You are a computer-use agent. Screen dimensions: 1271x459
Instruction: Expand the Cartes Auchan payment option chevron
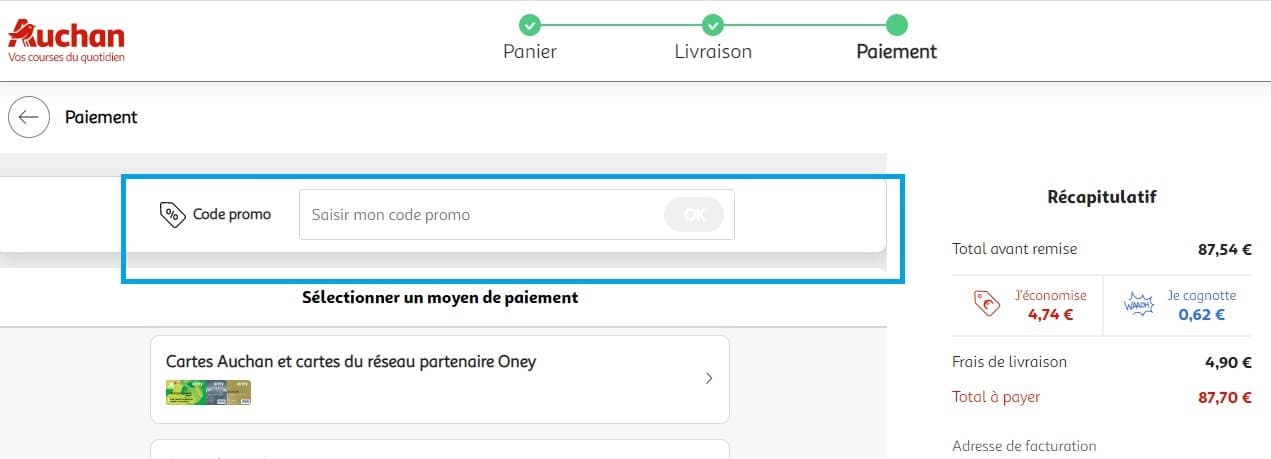click(x=709, y=379)
